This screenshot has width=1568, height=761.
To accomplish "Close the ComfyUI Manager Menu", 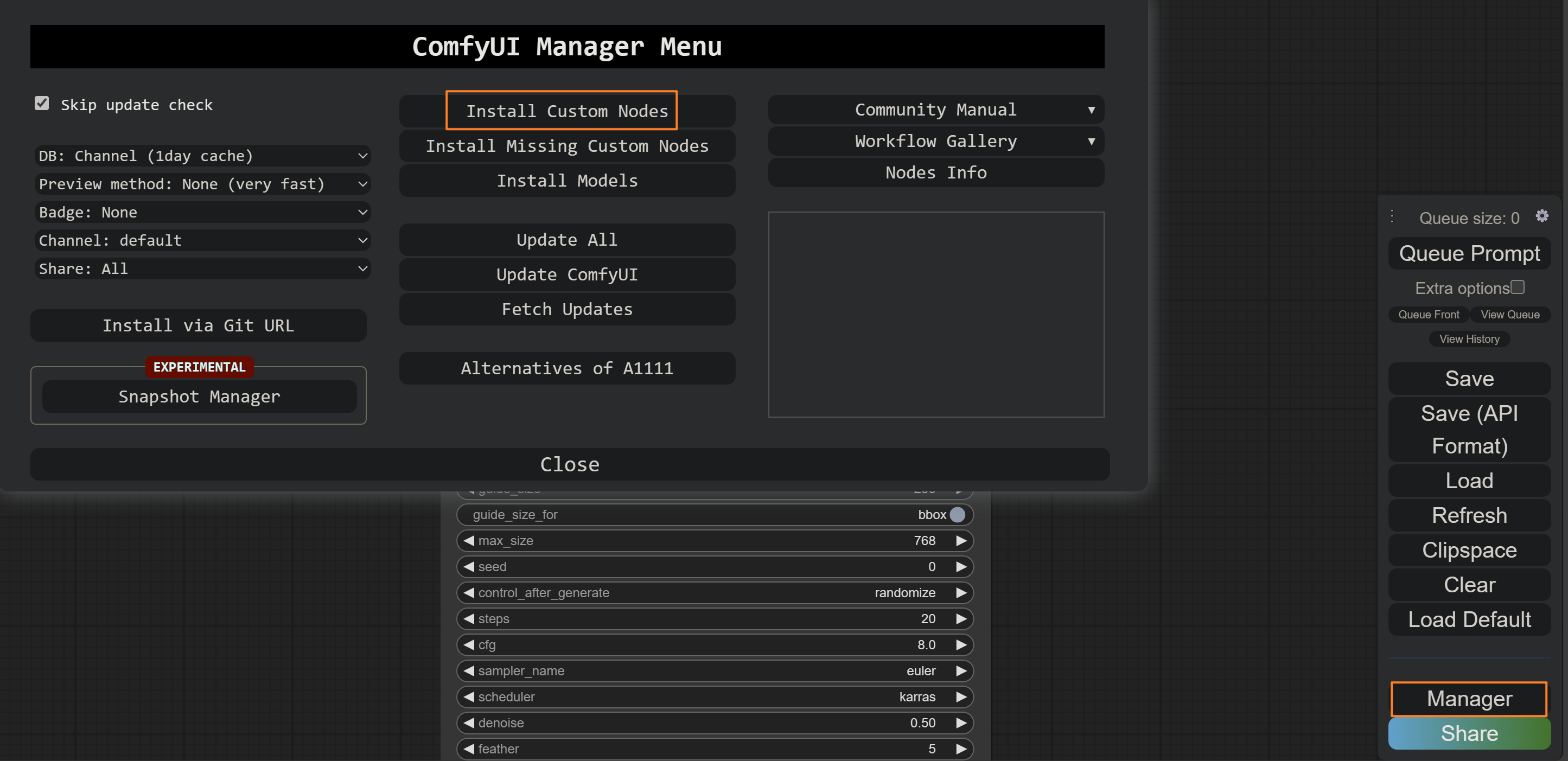I will coord(570,464).
